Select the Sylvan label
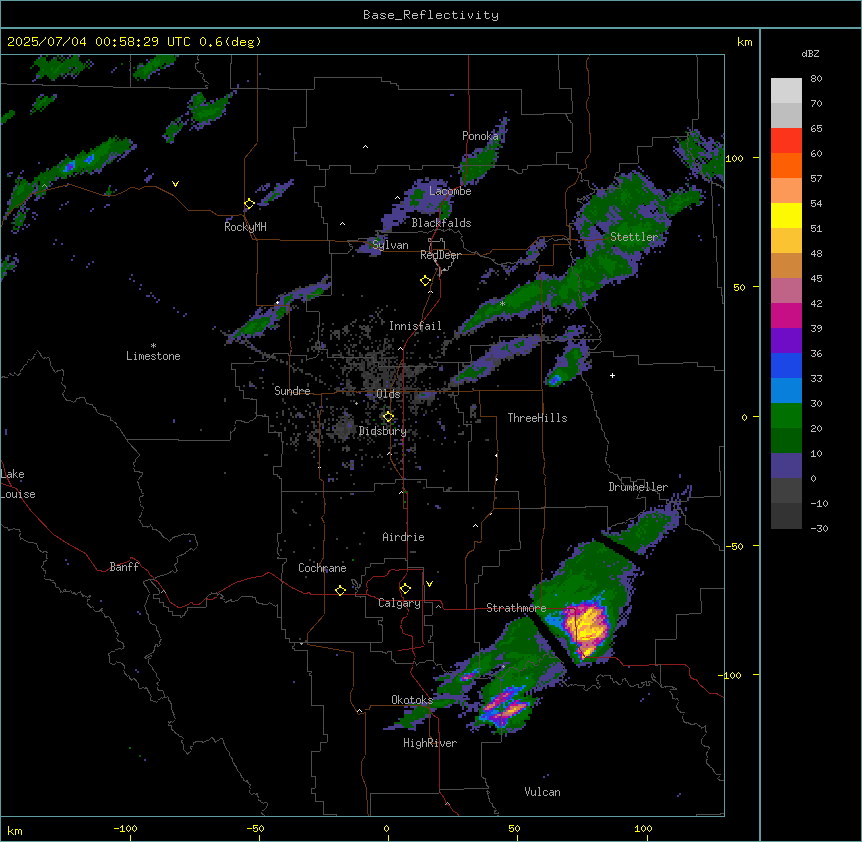Screen dimensions: 862x842 [x=390, y=245]
